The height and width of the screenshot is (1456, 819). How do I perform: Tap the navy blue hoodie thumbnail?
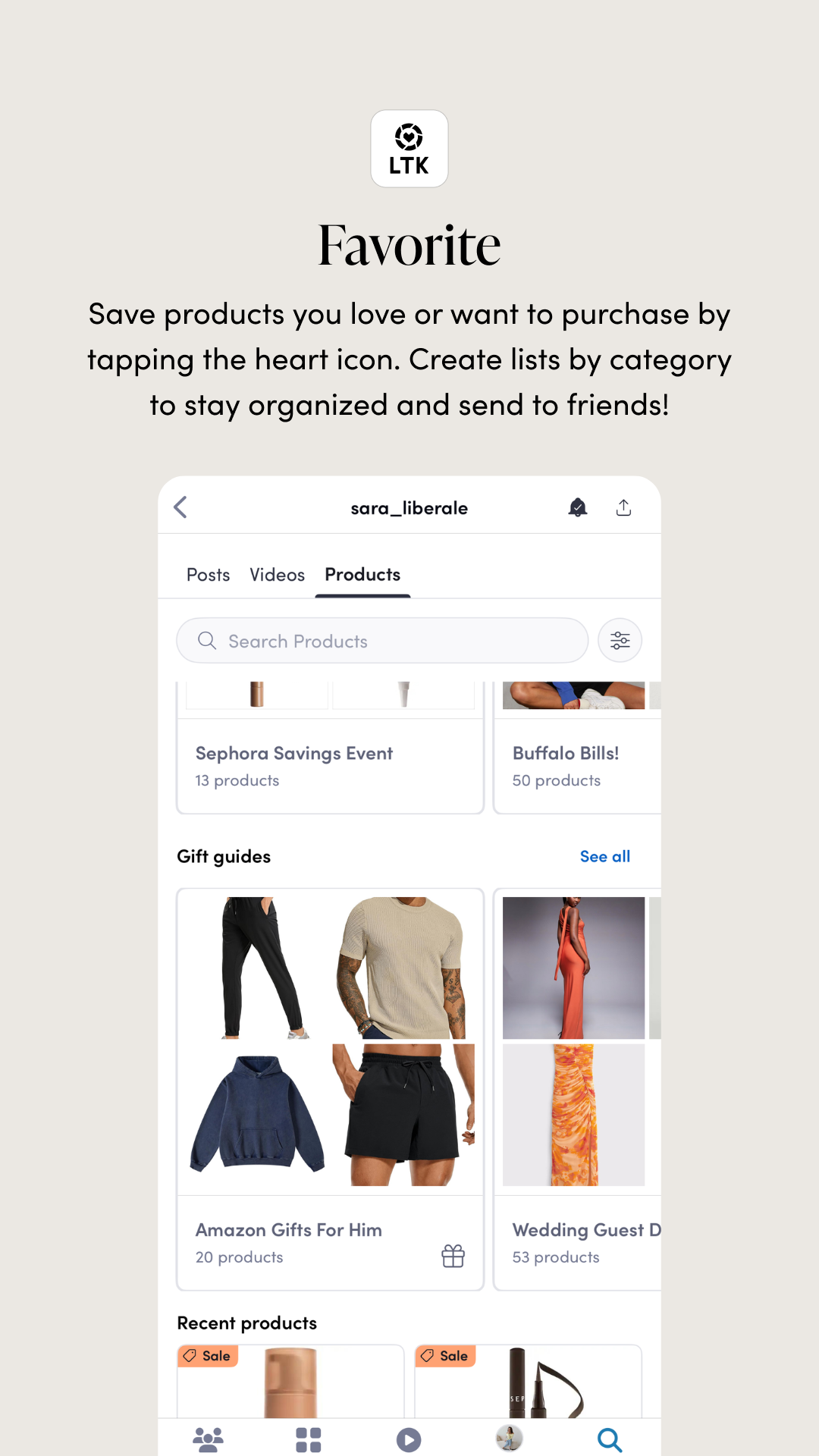(257, 1115)
